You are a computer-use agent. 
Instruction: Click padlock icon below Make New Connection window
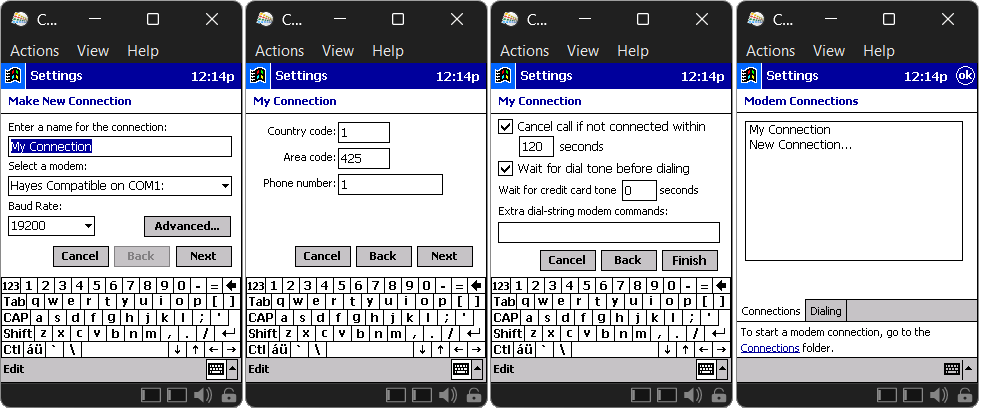(x=229, y=395)
